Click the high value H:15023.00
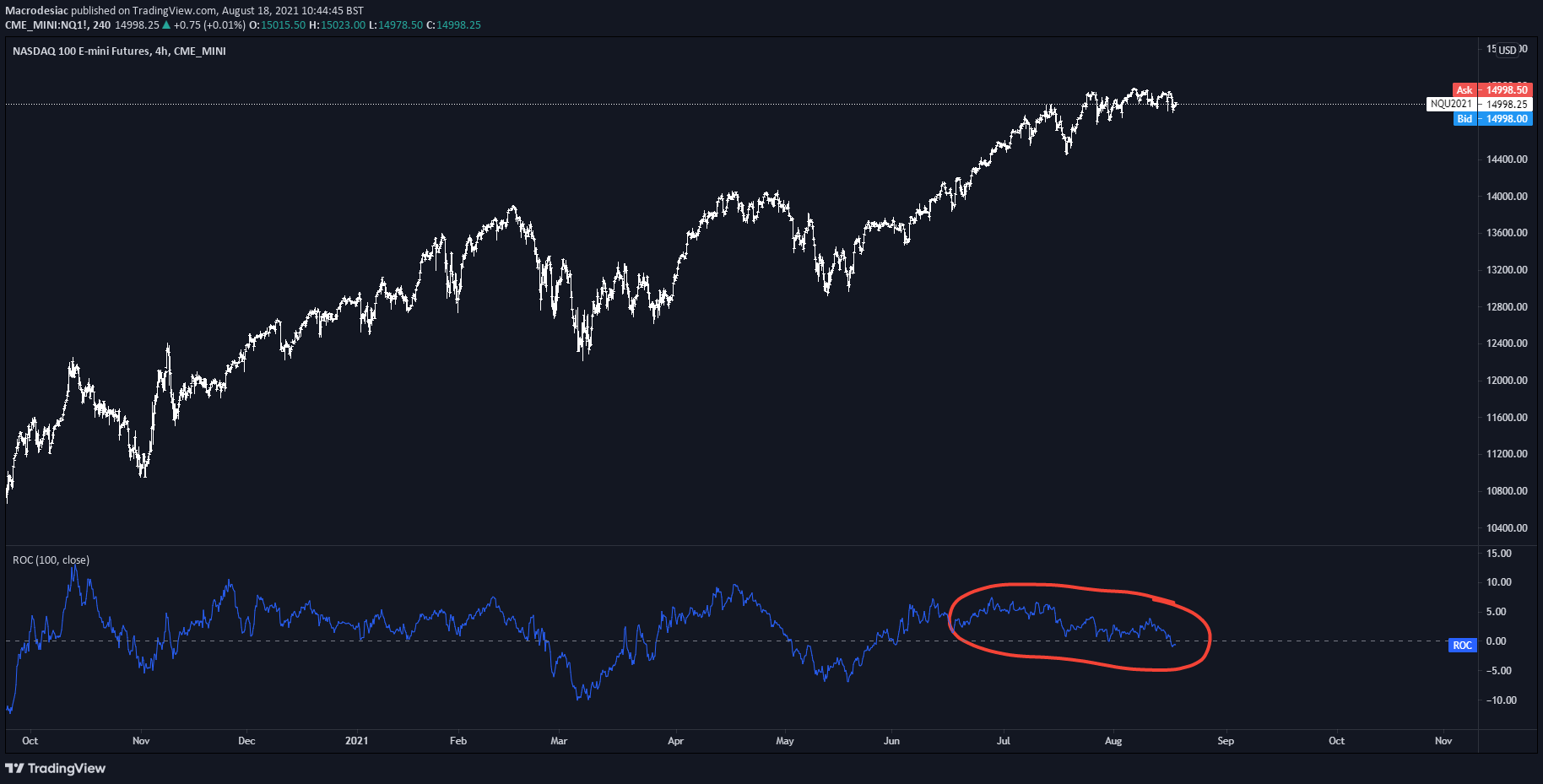This screenshot has height=784, width=1543. [338, 24]
